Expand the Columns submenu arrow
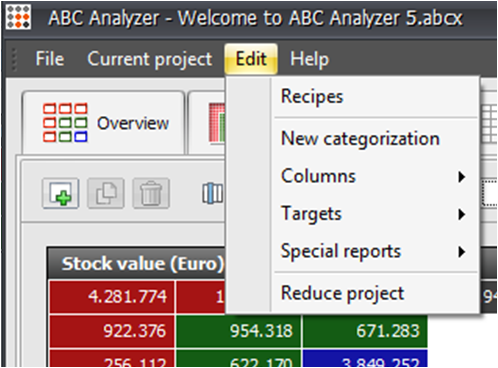 (462, 176)
